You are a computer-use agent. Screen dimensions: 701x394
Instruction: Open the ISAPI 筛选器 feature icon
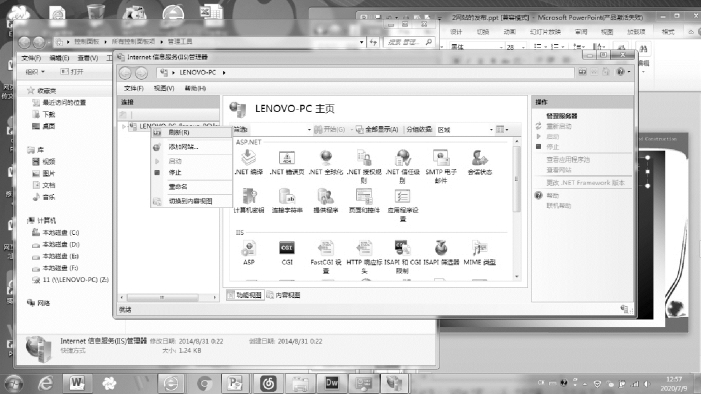pos(441,253)
